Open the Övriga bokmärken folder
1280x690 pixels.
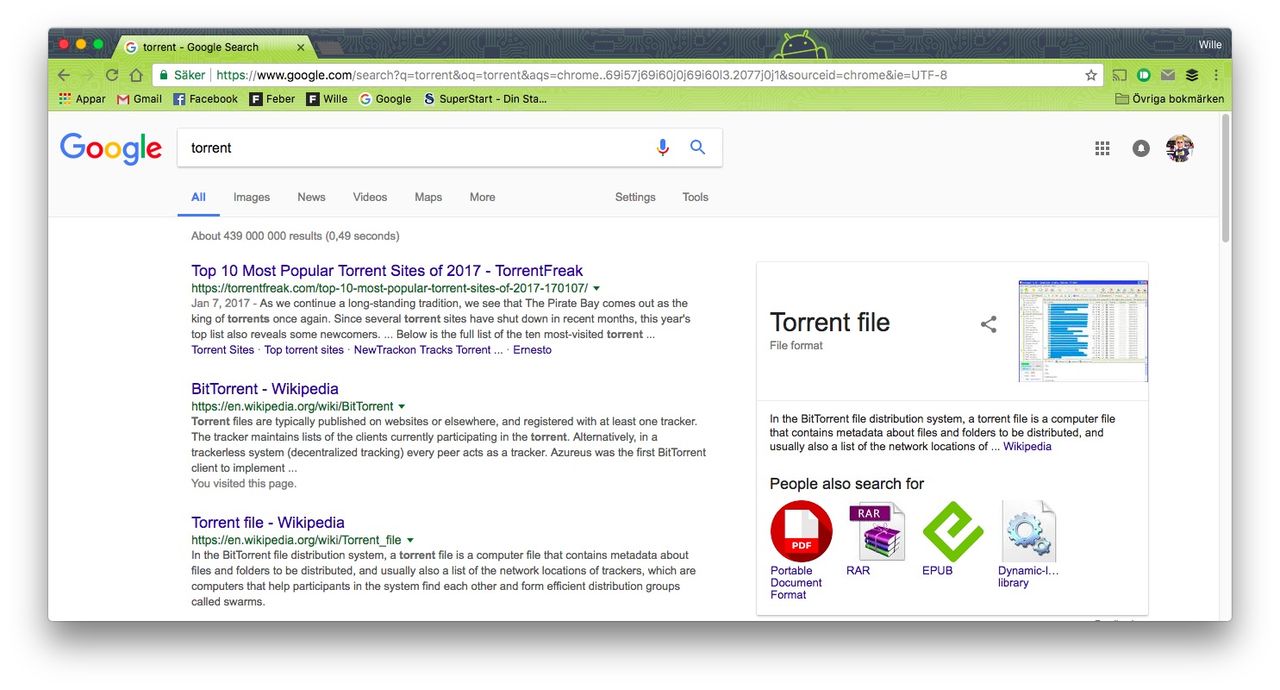(1169, 99)
